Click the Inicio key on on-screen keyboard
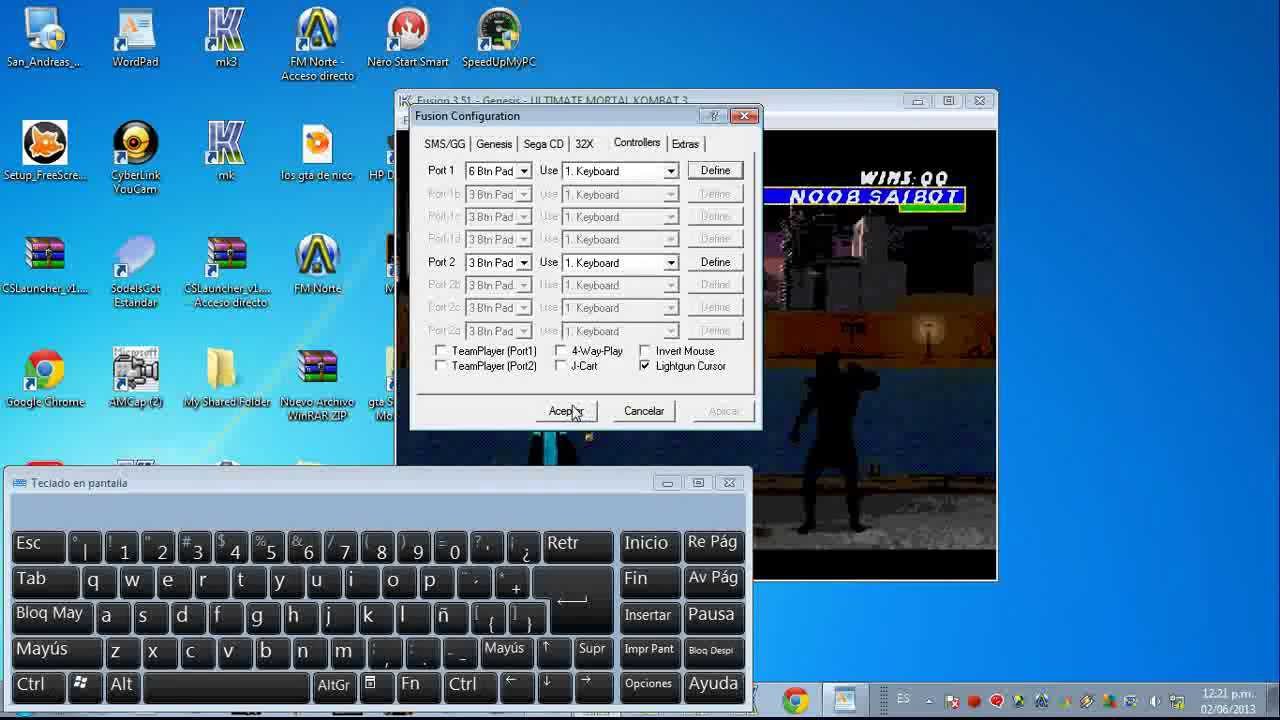Image resolution: width=1280 pixels, height=720 pixels. tap(649, 545)
